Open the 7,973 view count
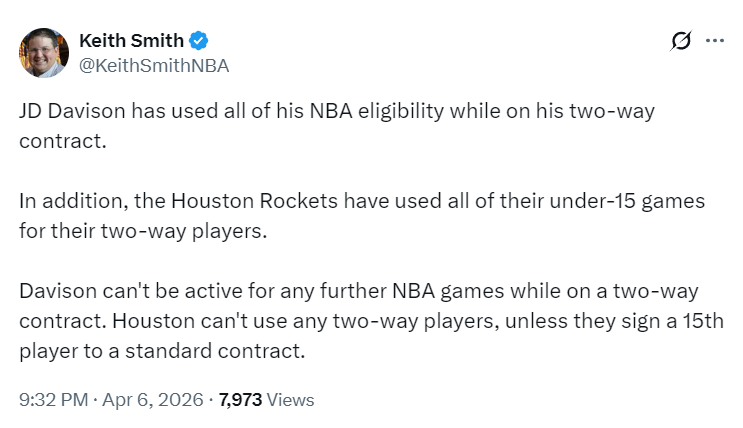Viewport: 743px width, 428px height. click(240, 400)
